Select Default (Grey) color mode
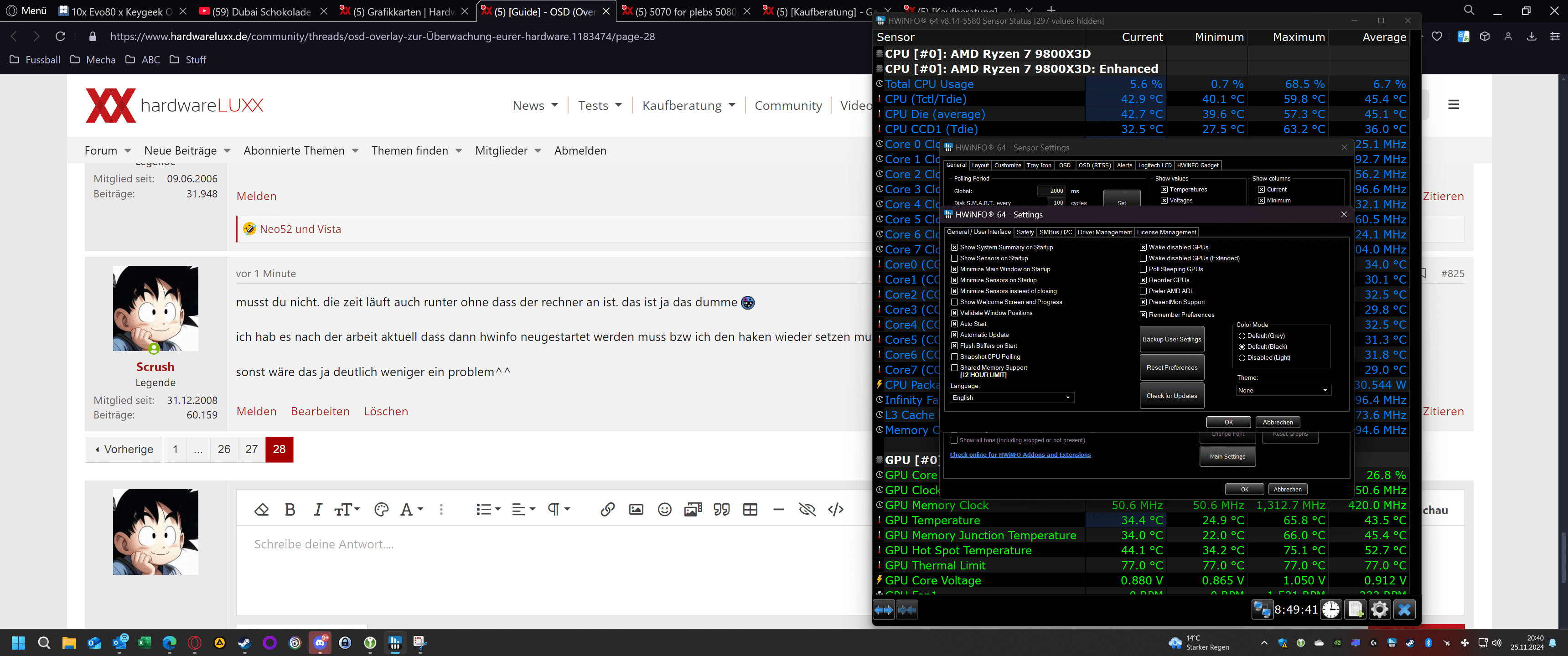 (1242, 336)
